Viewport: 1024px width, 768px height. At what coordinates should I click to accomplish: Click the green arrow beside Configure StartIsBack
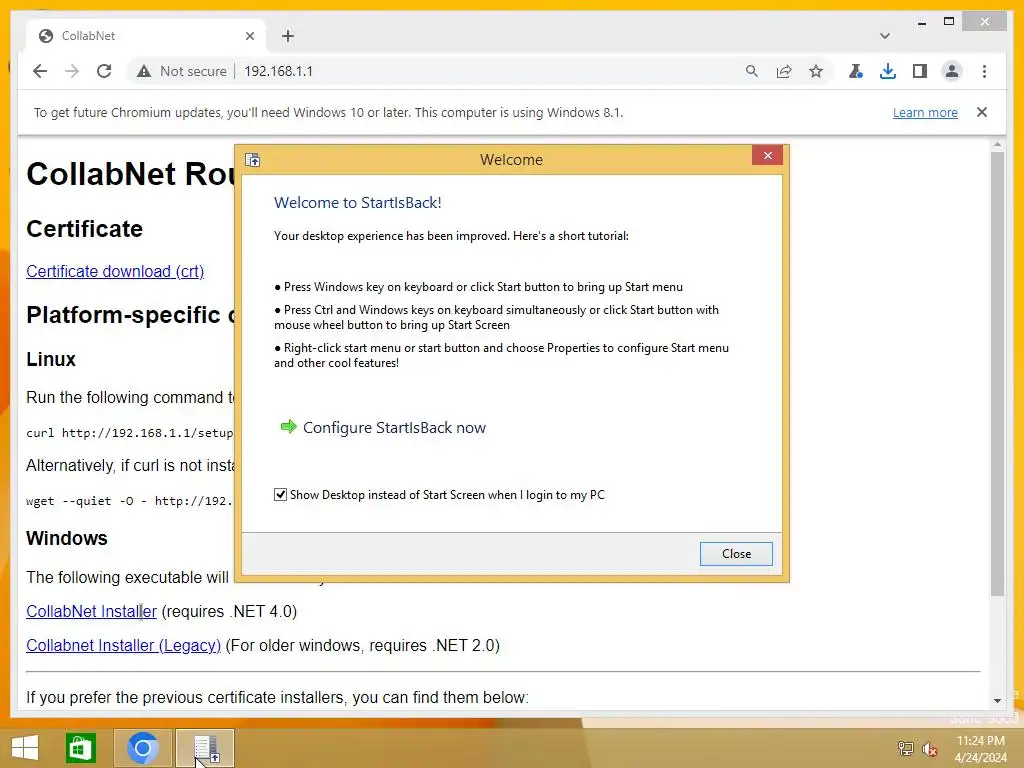click(288, 427)
